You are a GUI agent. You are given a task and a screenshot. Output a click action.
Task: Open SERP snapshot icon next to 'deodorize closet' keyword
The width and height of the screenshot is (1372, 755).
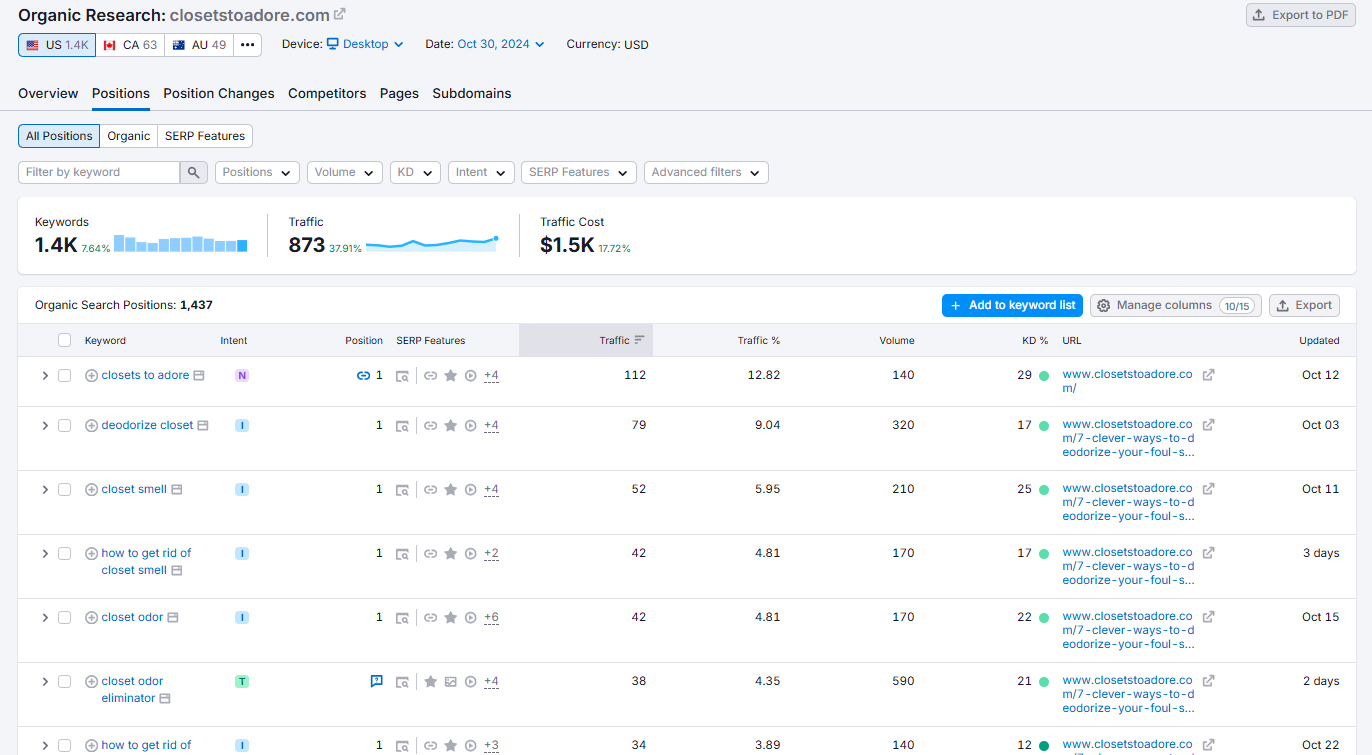tap(203, 425)
